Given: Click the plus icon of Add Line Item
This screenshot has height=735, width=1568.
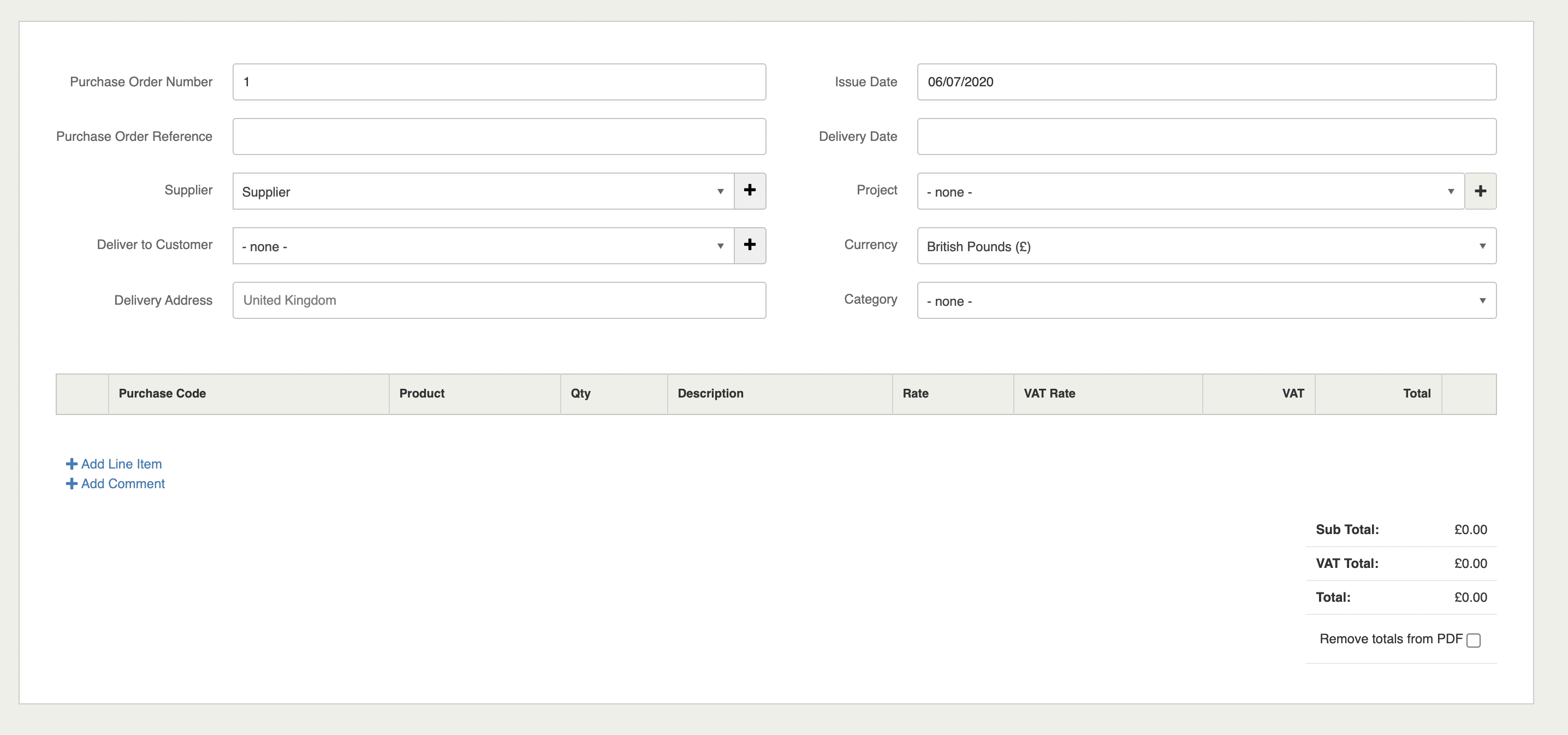Looking at the screenshot, I should coord(71,464).
